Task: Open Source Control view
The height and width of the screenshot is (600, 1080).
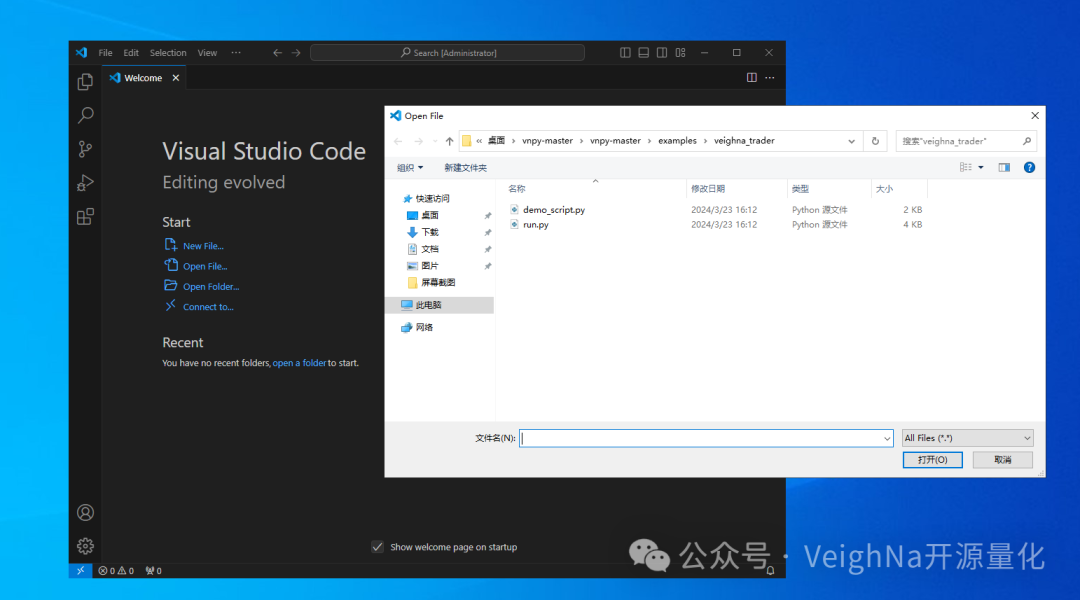Action: pos(85,150)
